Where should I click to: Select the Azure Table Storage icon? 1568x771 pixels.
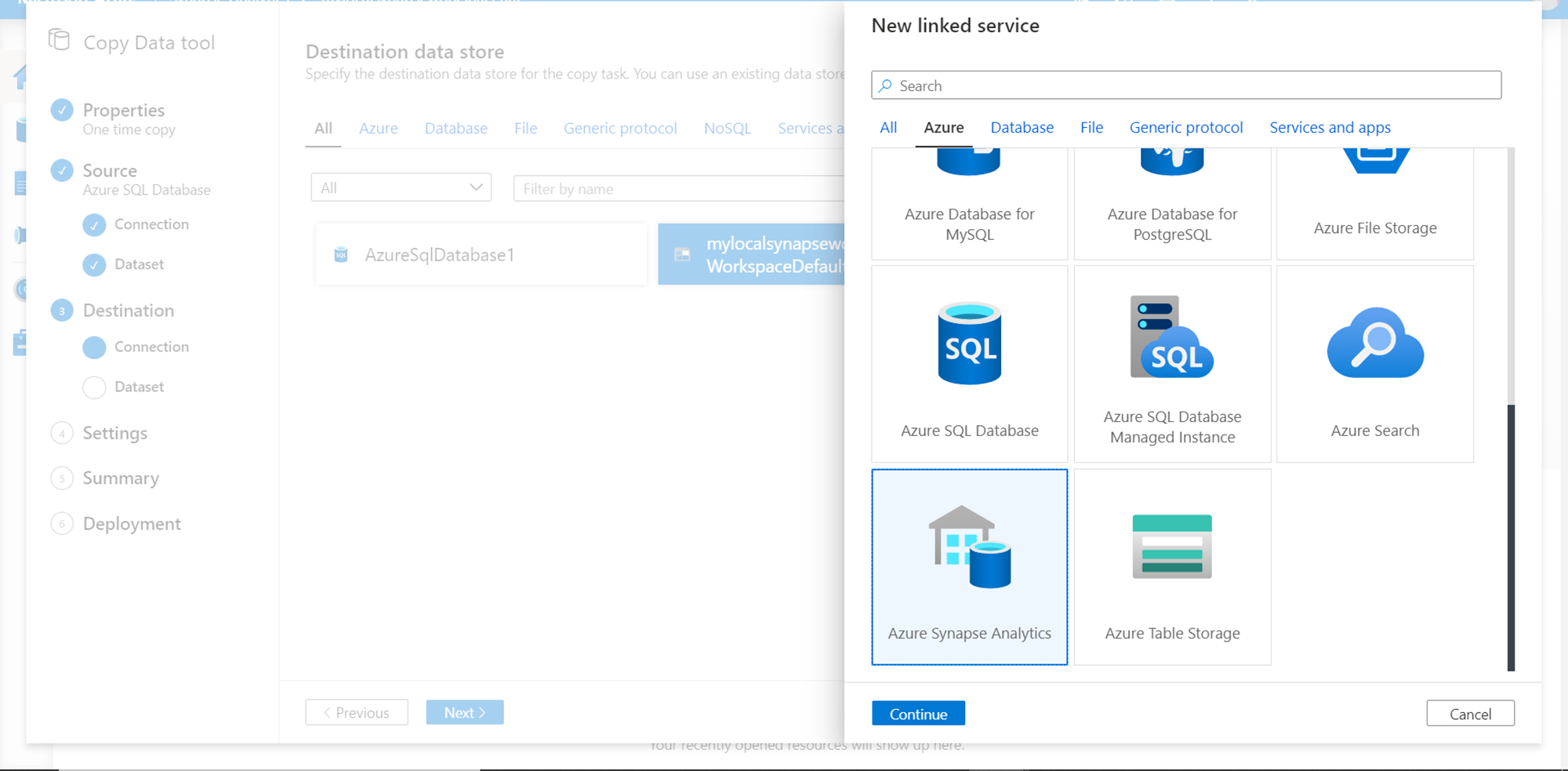(x=1171, y=547)
